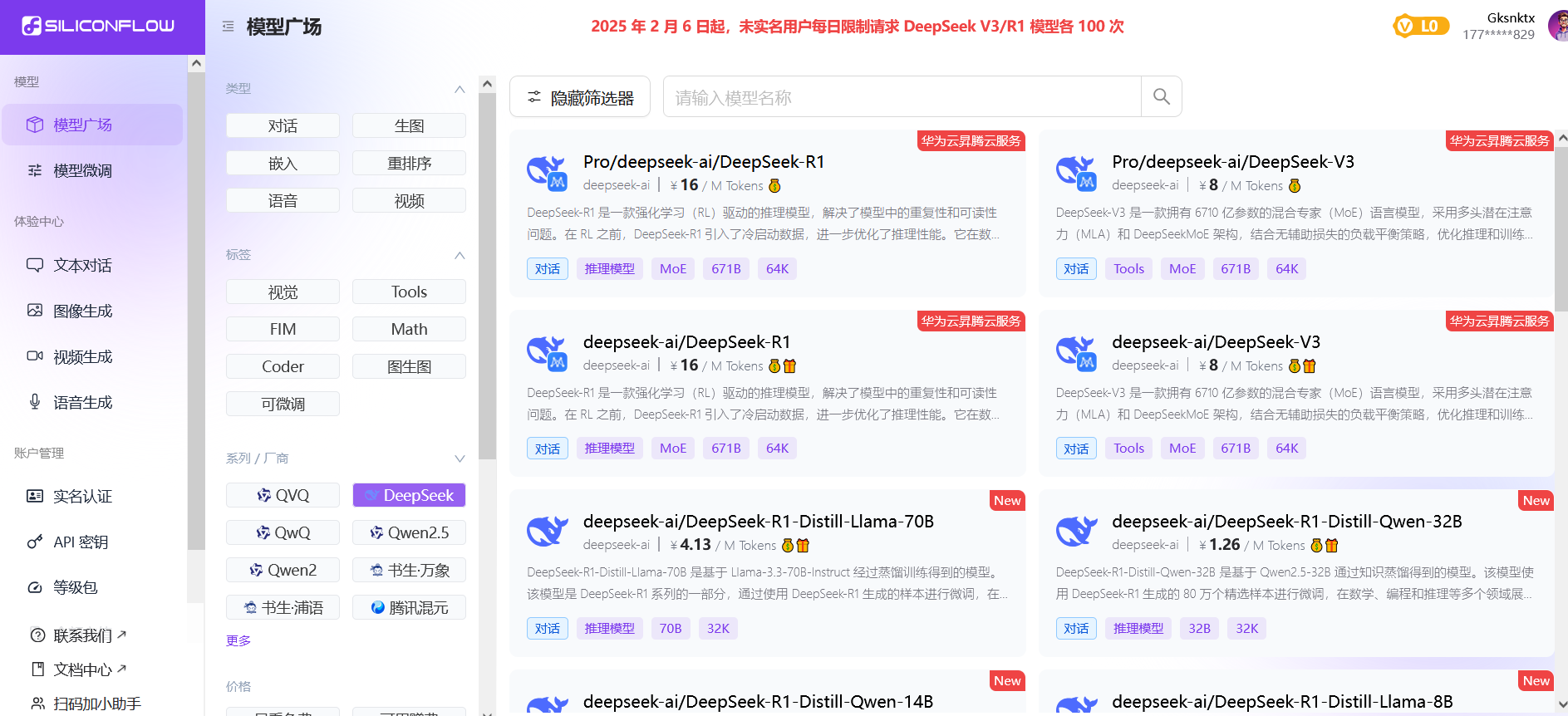
Task: Click the 文本对话 chat bubble icon
Action: pyautogui.click(x=35, y=265)
